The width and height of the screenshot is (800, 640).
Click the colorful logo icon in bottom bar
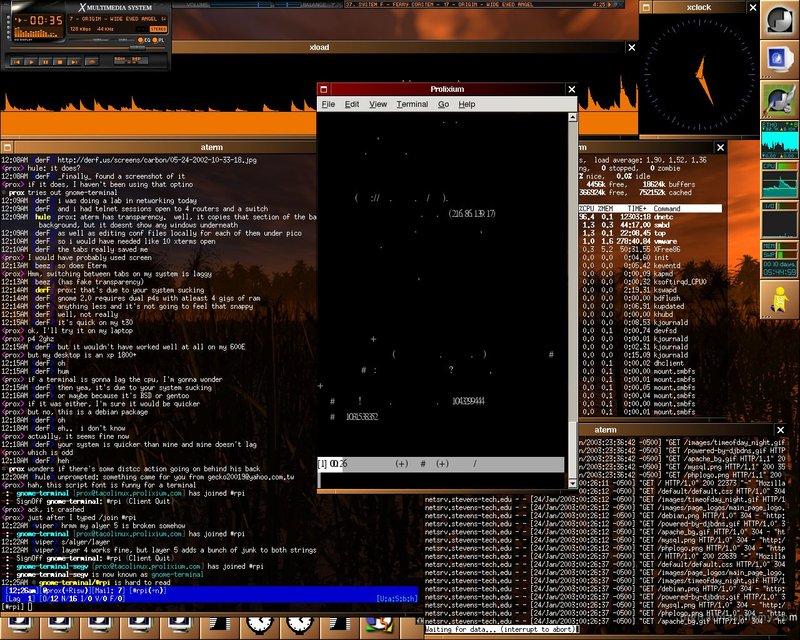coord(379,625)
